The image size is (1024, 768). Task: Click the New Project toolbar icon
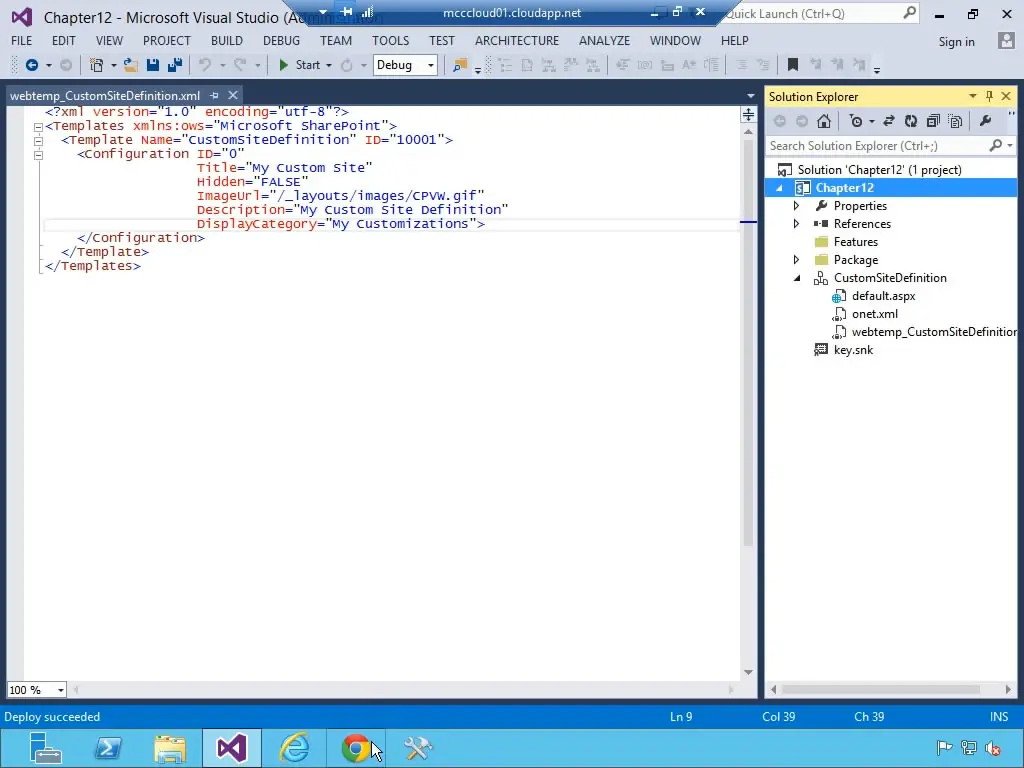click(x=97, y=65)
